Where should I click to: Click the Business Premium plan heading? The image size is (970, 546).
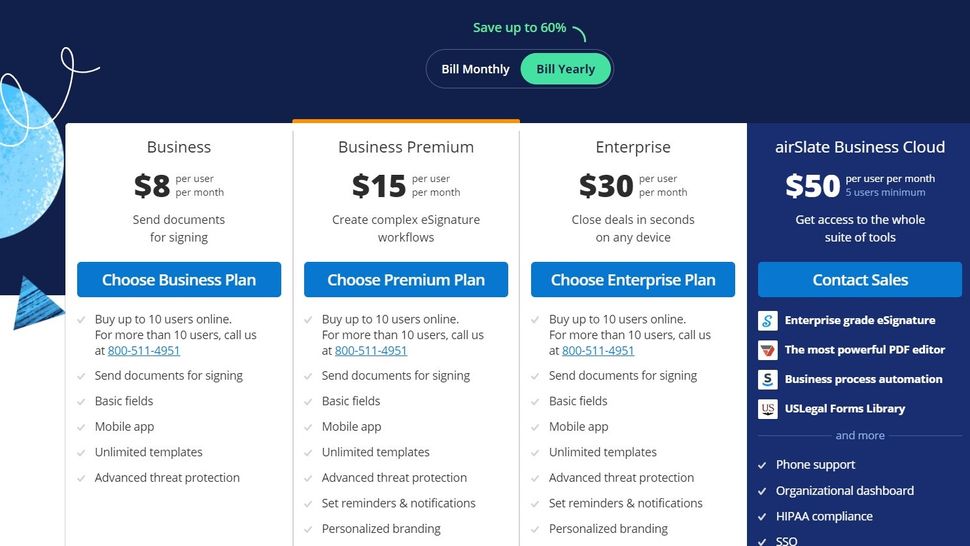point(406,147)
